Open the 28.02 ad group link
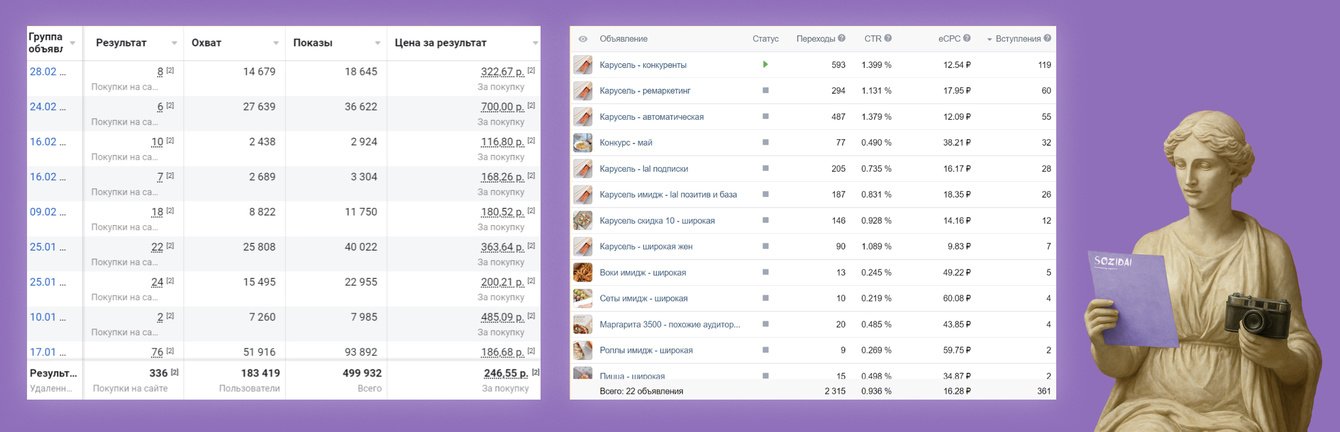 pyautogui.click(x=46, y=72)
